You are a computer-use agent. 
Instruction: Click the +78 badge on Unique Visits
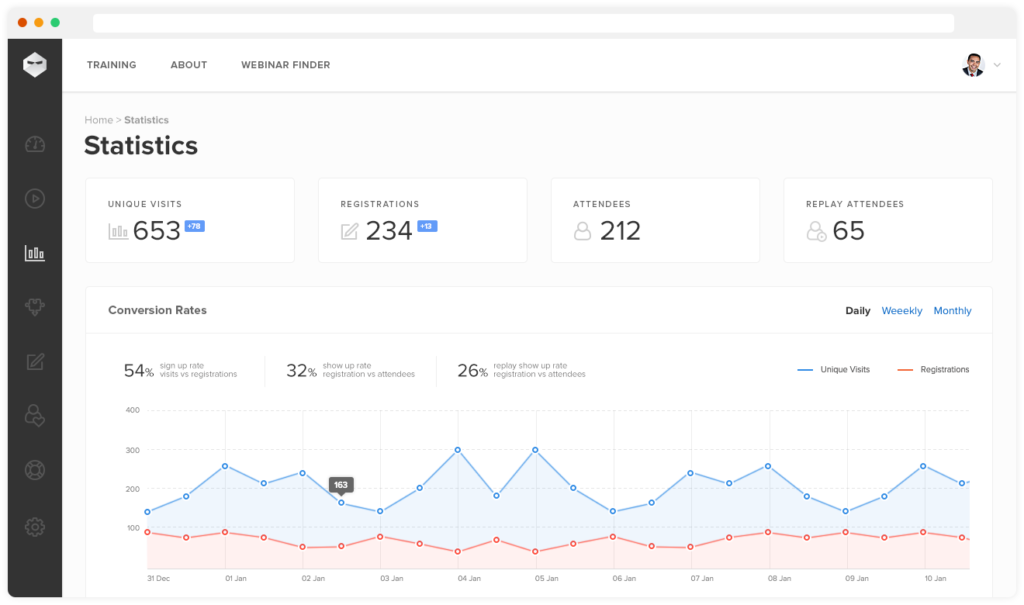click(x=195, y=226)
